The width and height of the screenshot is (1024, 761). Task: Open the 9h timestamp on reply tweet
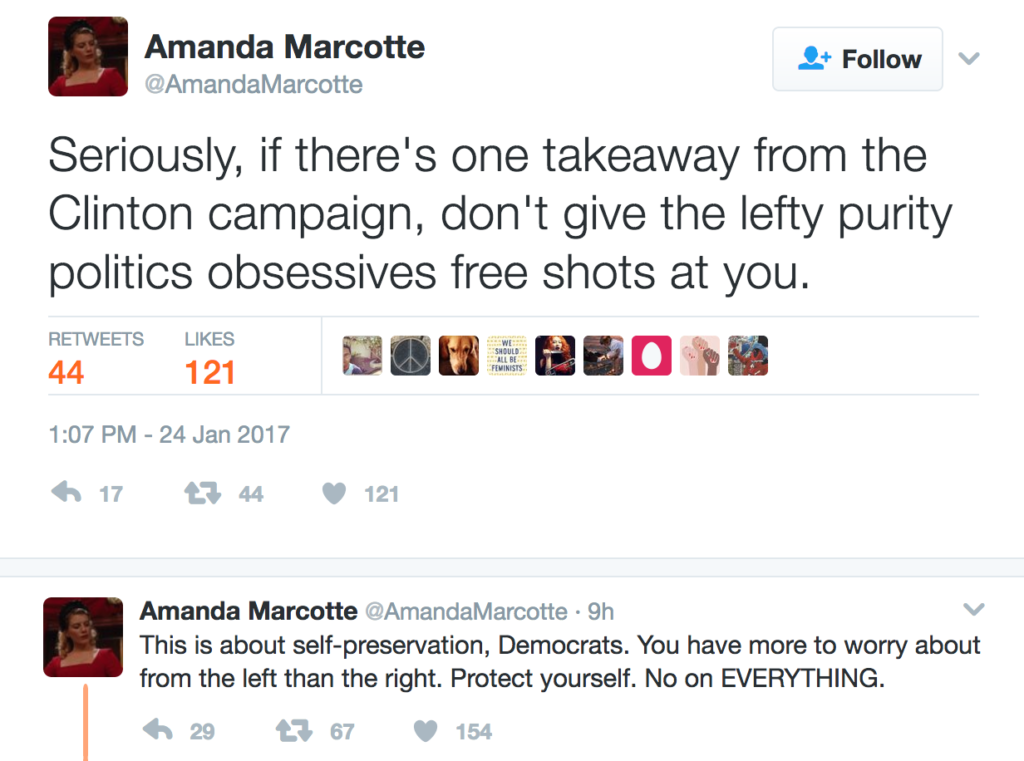pyautogui.click(x=600, y=611)
